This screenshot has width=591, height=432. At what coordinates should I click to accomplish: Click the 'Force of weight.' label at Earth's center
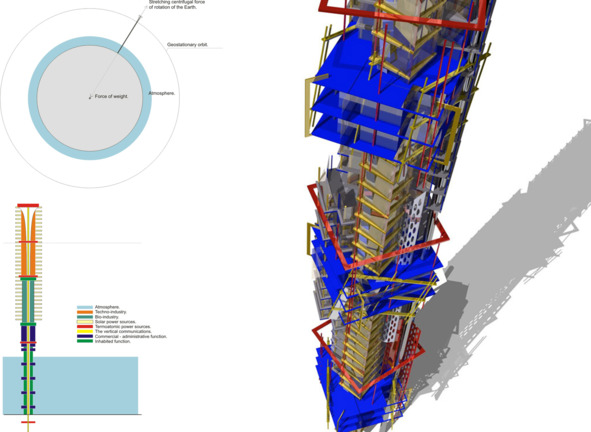(111, 96)
